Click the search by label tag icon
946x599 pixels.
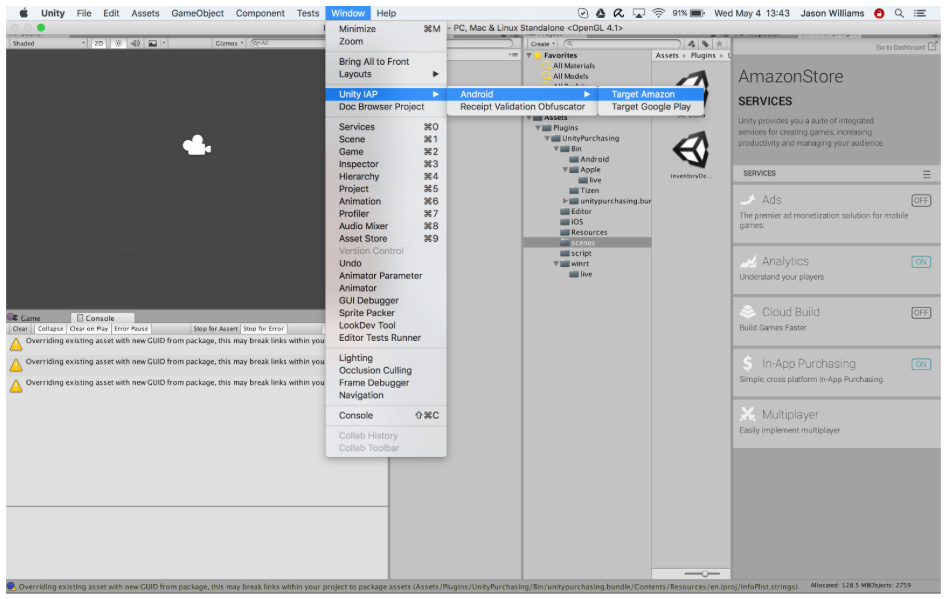point(705,44)
